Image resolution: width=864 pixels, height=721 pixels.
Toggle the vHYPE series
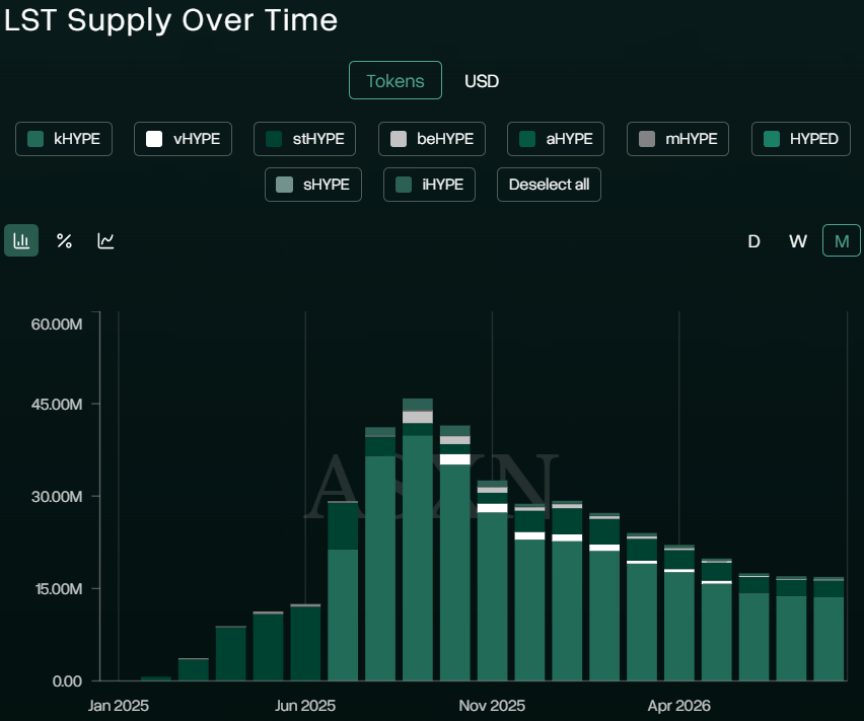pyautogui.click(x=183, y=139)
